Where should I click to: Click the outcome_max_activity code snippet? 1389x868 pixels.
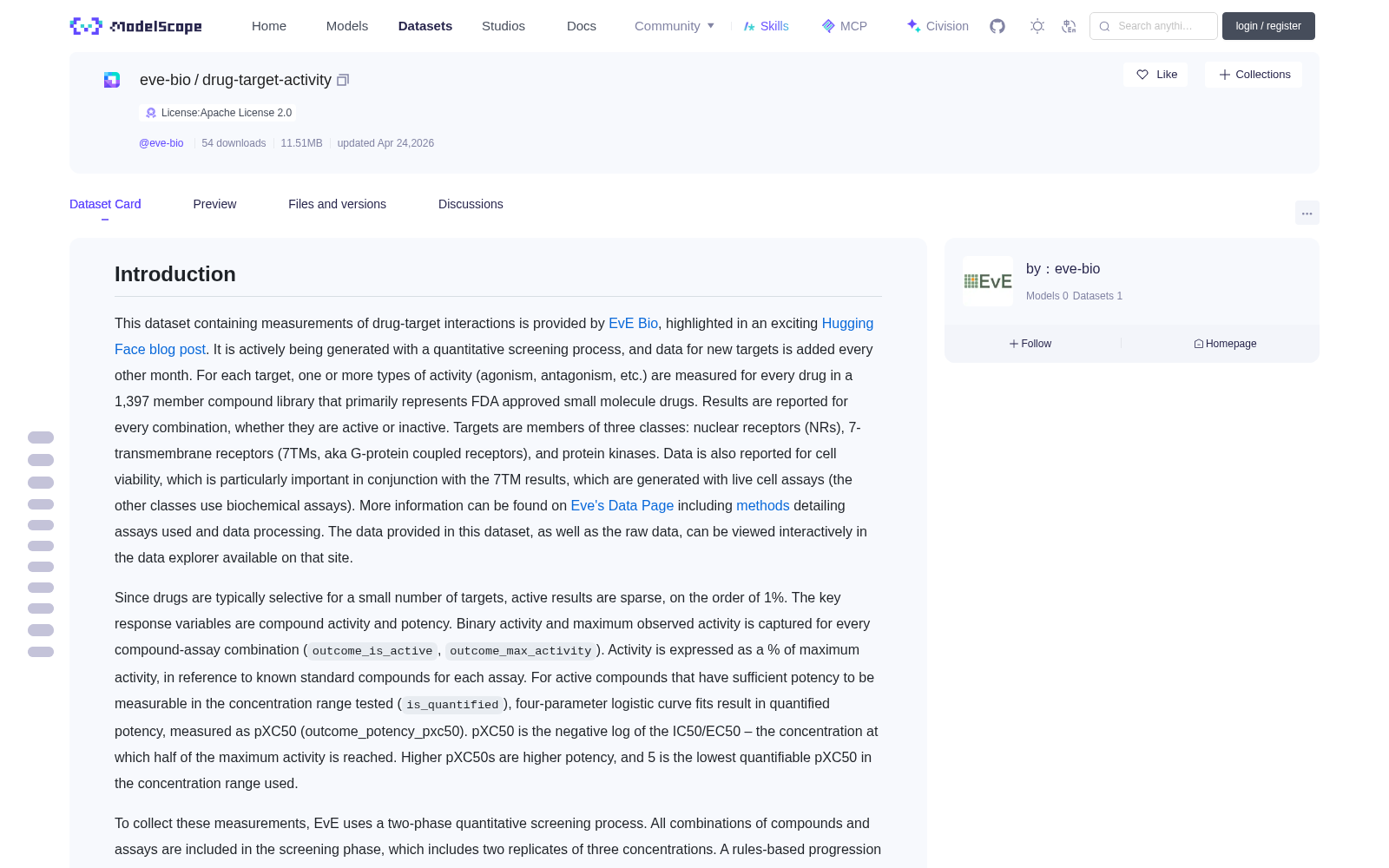coord(520,651)
